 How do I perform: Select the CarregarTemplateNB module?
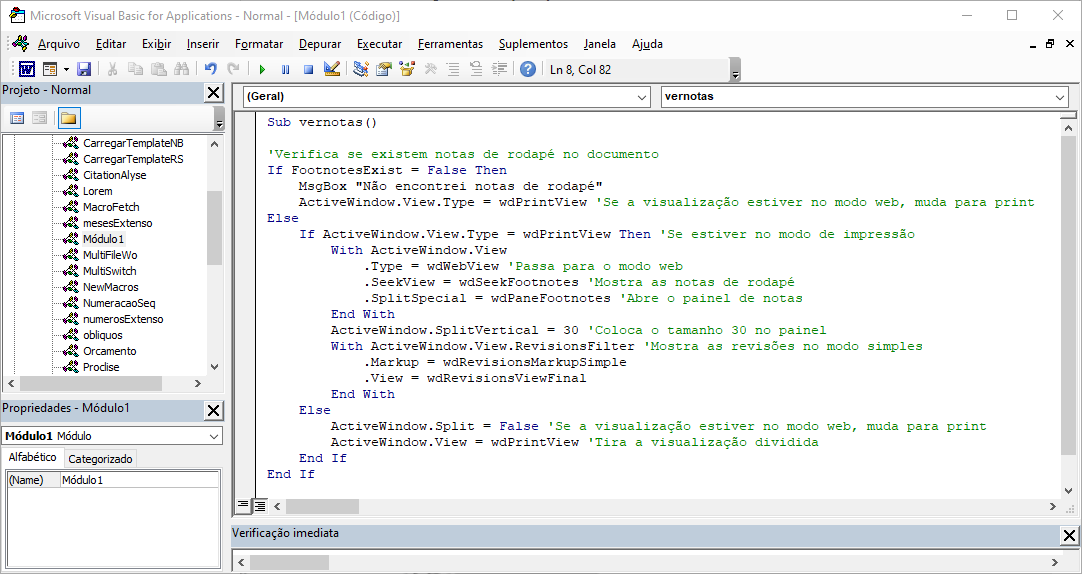(x=133, y=143)
